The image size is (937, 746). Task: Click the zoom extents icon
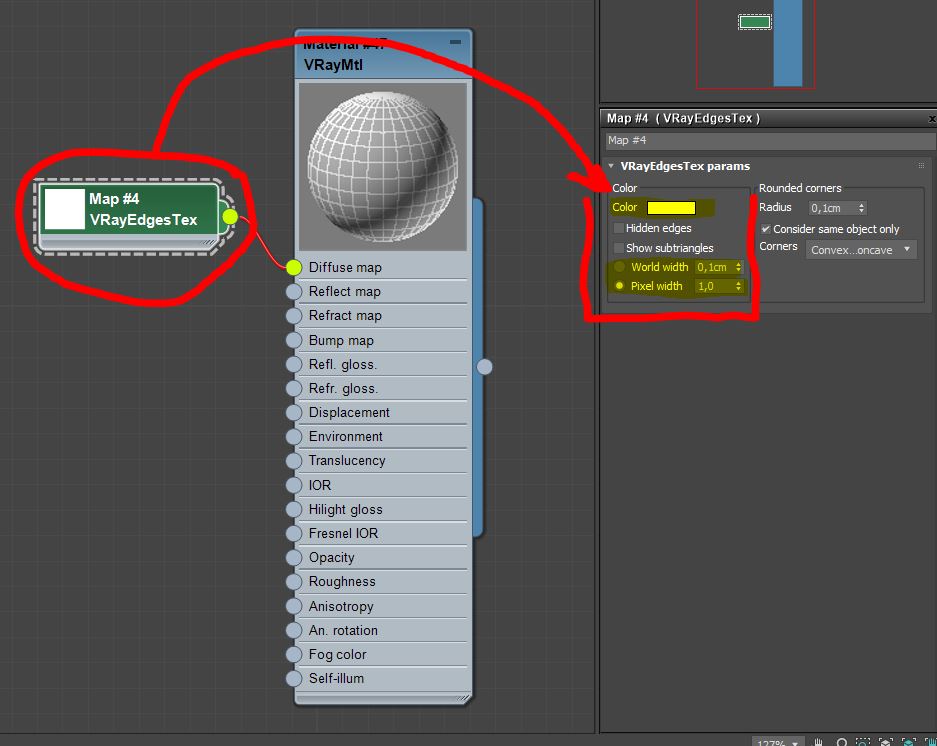(x=888, y=742)
